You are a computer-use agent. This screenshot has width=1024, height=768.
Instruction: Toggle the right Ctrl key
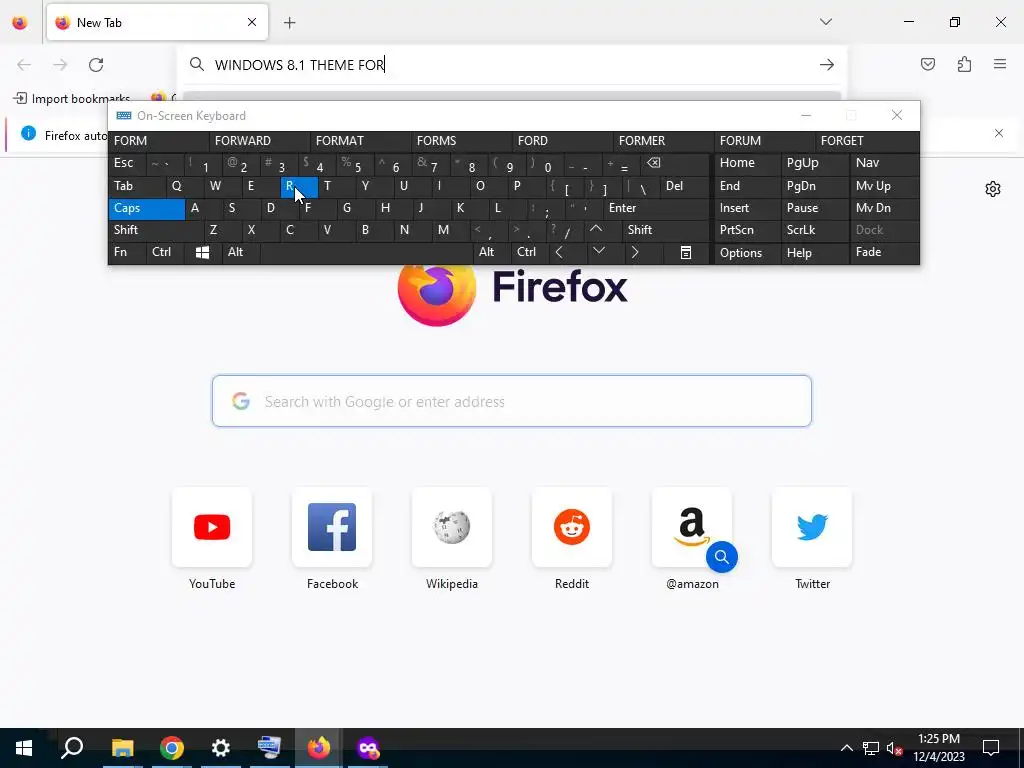[x=530, y=252]
